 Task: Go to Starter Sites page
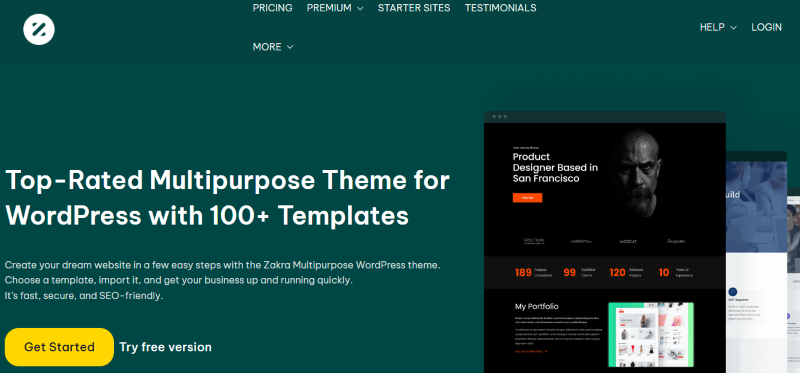click(414, 8)
